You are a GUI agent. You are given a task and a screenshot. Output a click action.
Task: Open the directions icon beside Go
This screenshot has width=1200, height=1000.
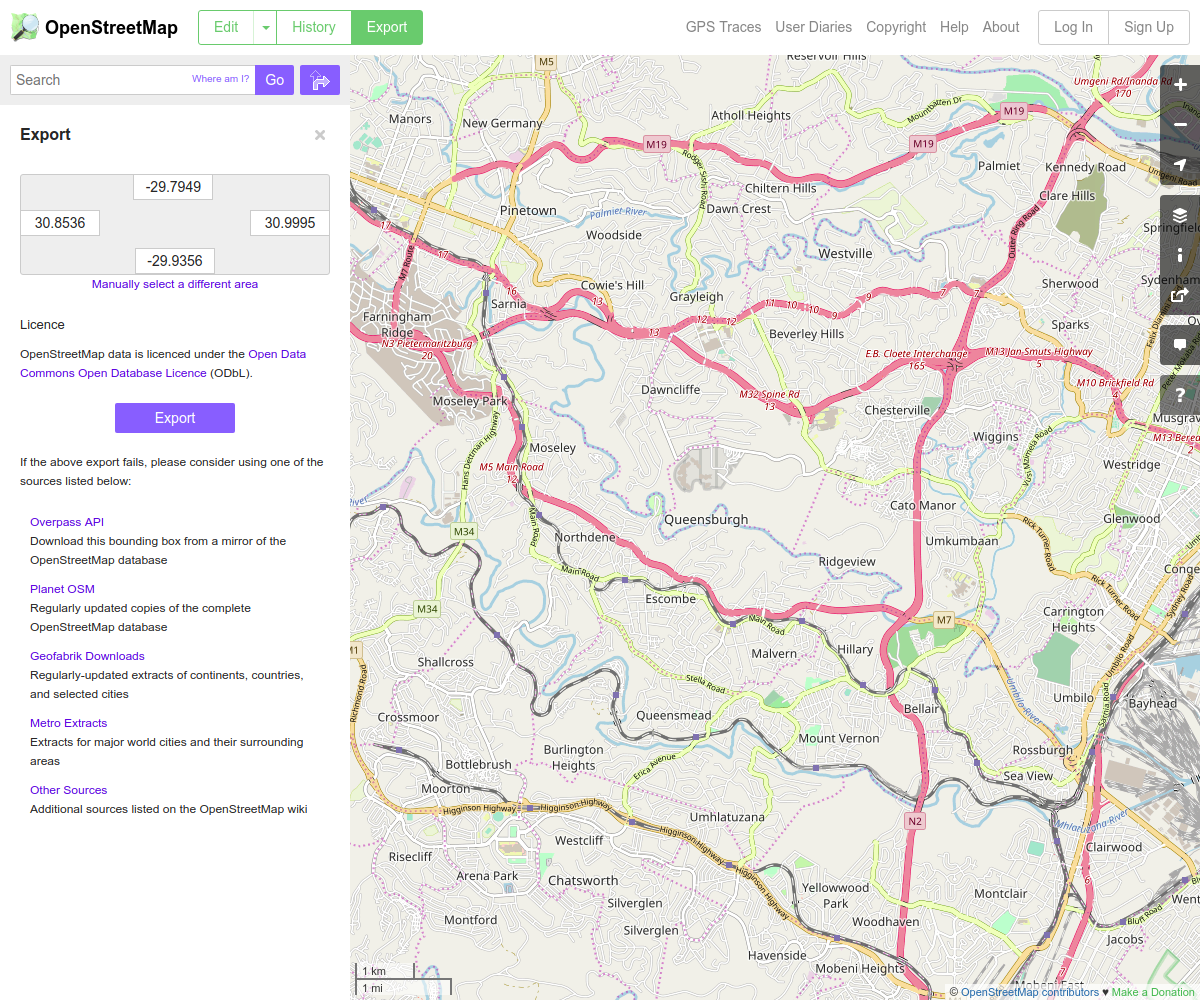click(320, 80)
